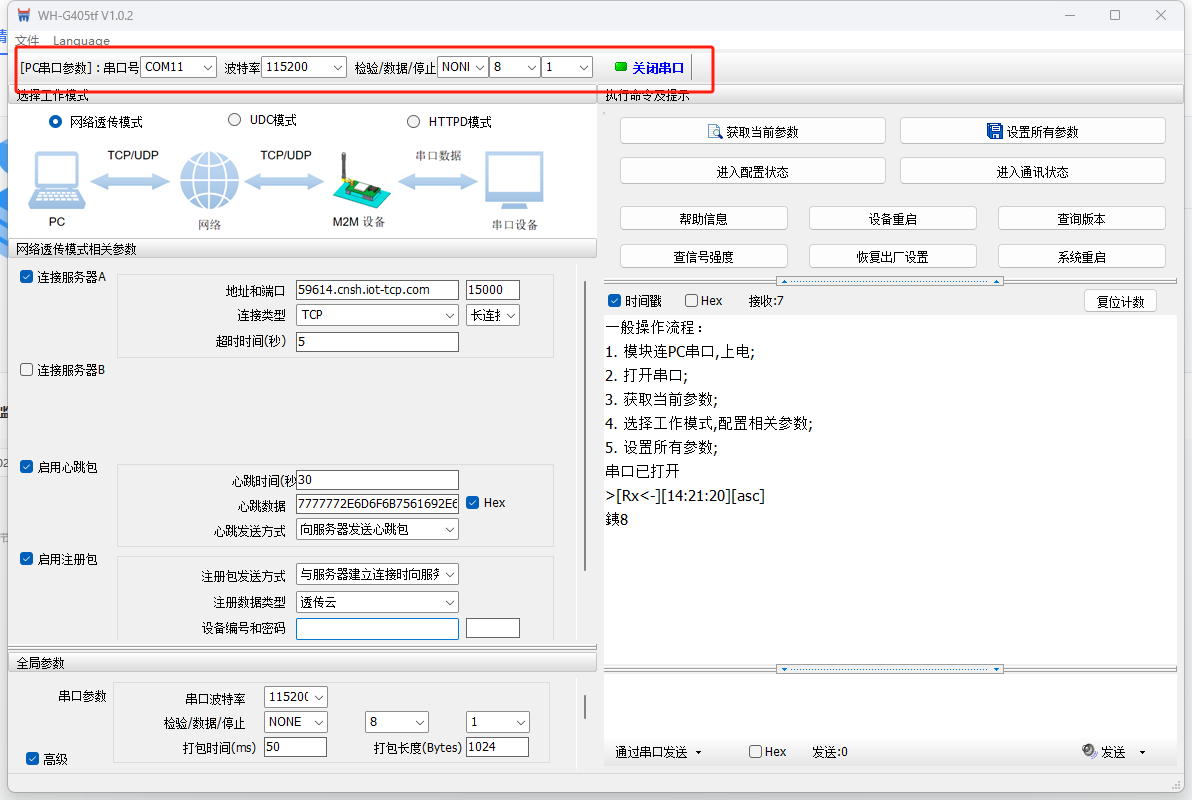This screenshot has height=800, width=1192.
Task: Toggle the 启用心跳包 checkbox
Action: point(27,467)
